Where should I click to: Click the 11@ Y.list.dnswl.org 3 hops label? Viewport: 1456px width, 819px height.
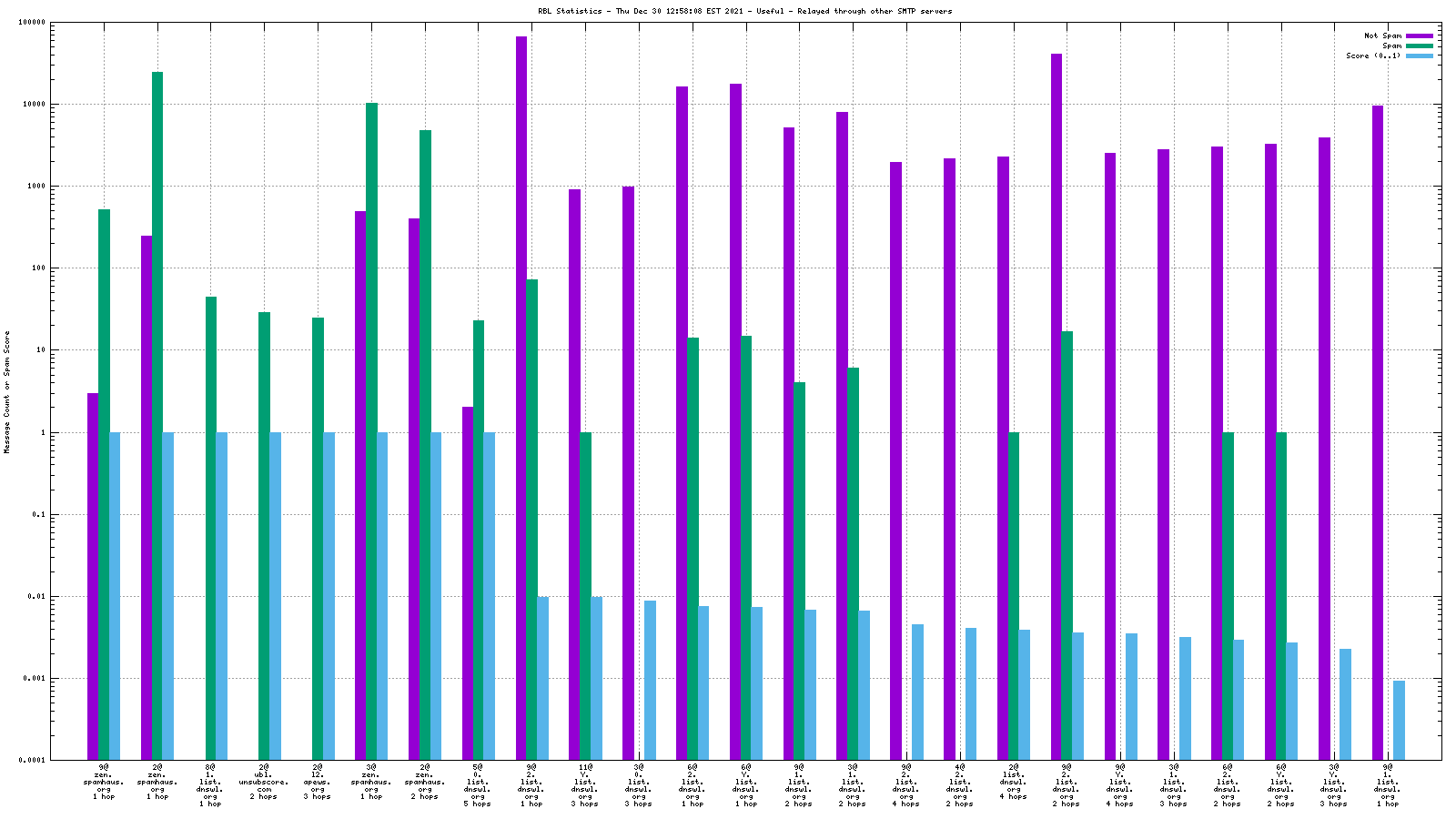click(585, 785)
